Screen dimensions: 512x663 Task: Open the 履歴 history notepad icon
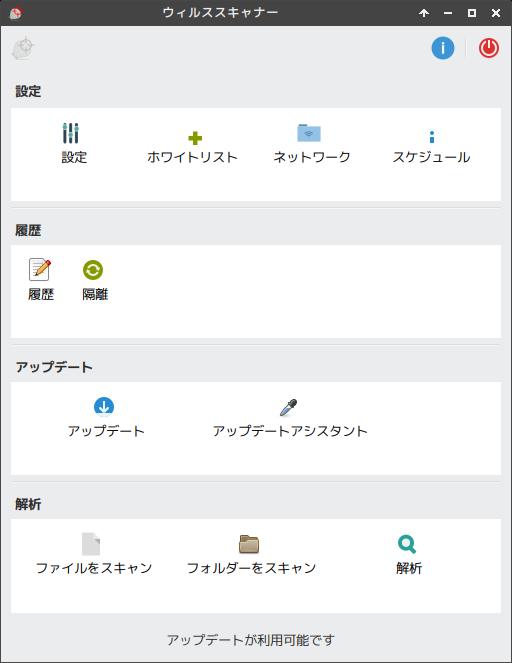click(40, 269)
